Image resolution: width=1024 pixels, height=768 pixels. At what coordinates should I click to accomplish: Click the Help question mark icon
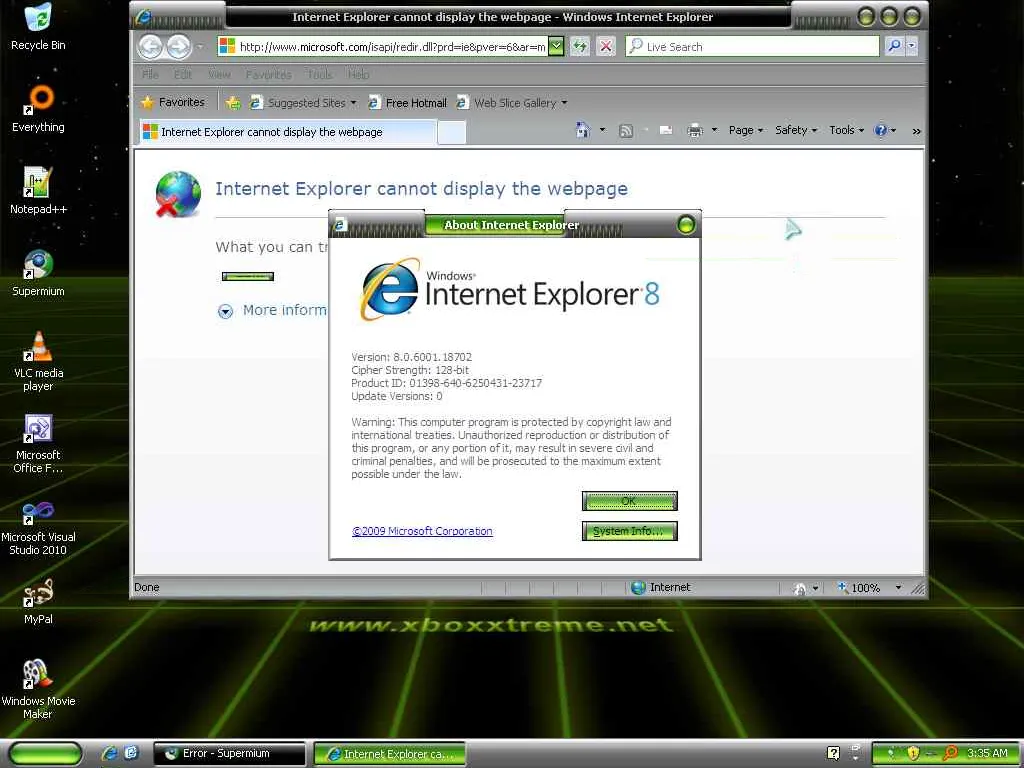point(880,131)
